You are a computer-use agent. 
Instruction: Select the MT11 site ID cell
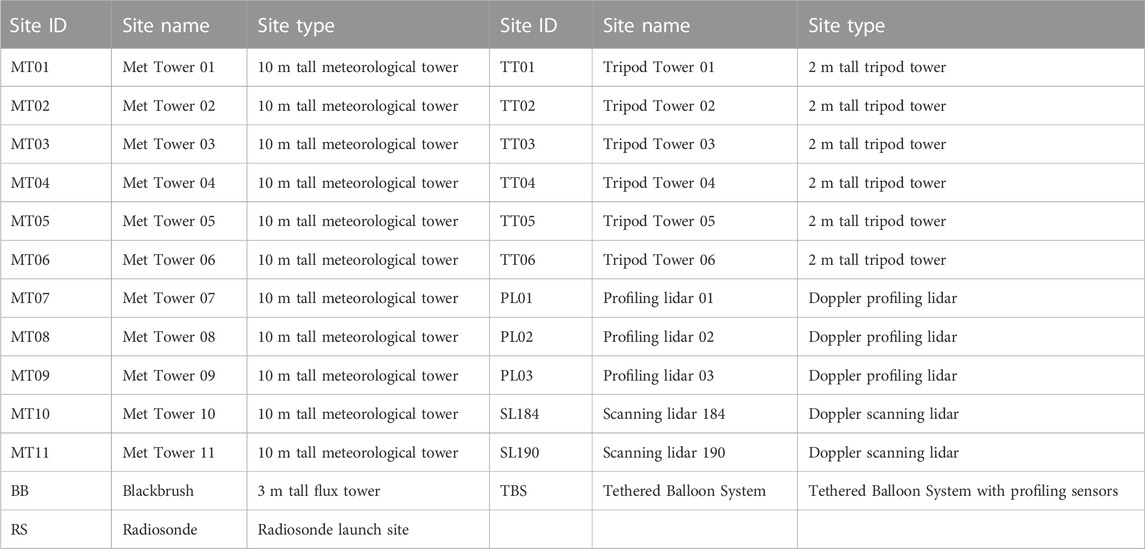click(55, 453)
